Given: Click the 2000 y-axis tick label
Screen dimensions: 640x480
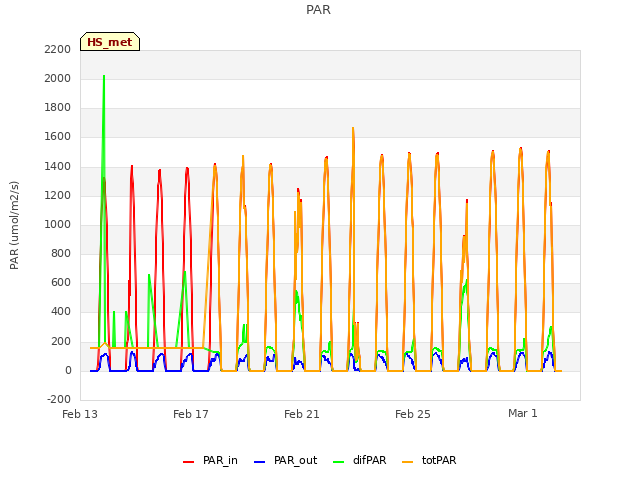Looking at the screenshot, I should [58, 78].
